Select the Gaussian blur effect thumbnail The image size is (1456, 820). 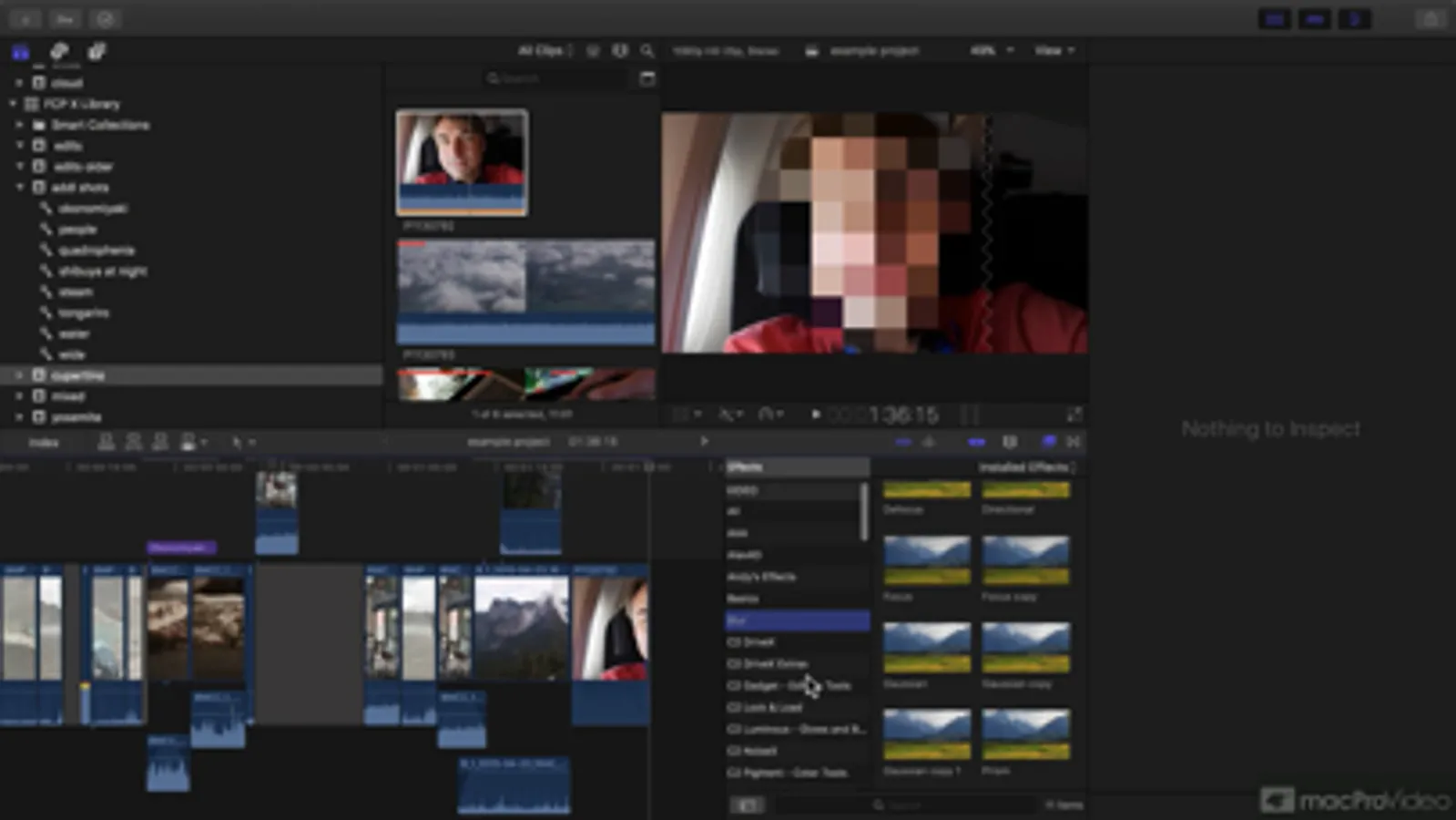pyautogui.click(x=926, y=648)
